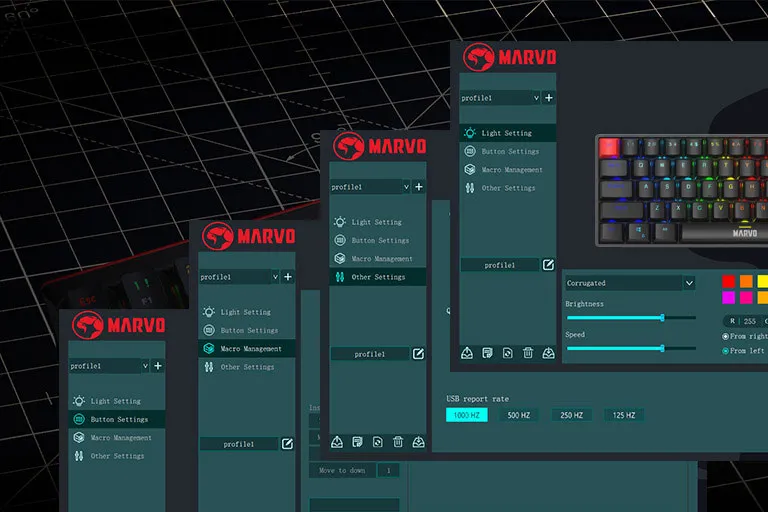Set USB report rate to 250 HZ
Screen dimensions: 768x512
click(572, 415)
